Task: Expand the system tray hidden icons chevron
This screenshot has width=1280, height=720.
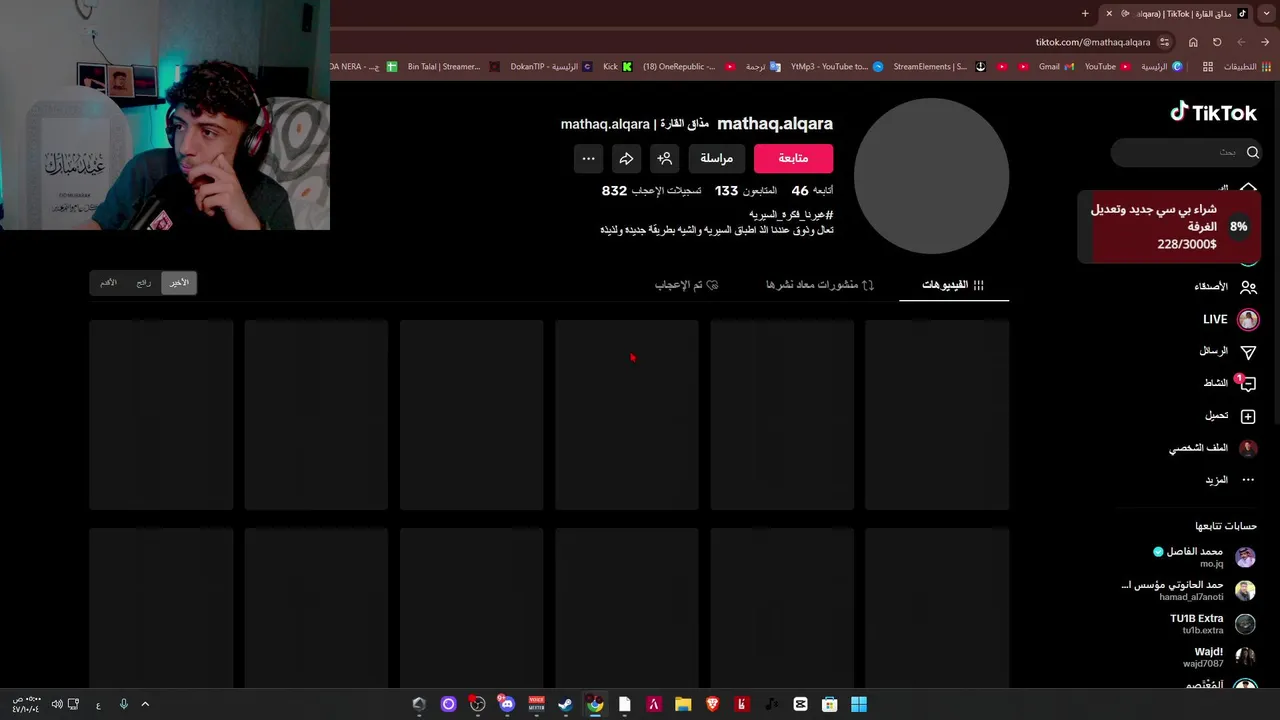Action: (145, 704)
